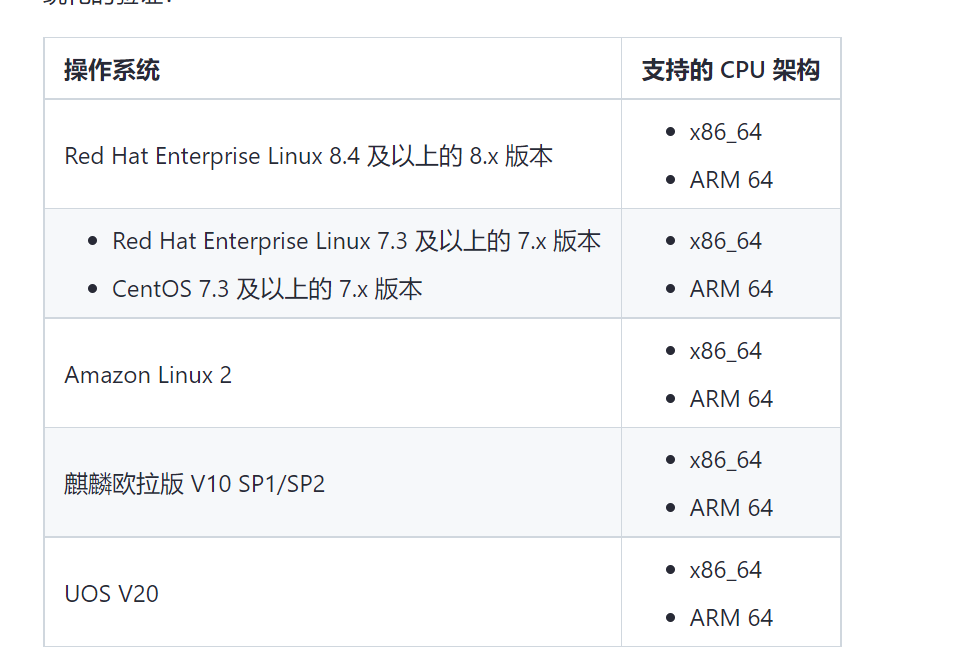Click the bullet before CentOS 7.3
969x672 pixels.
pyautogui.click(x=93, y=289)
